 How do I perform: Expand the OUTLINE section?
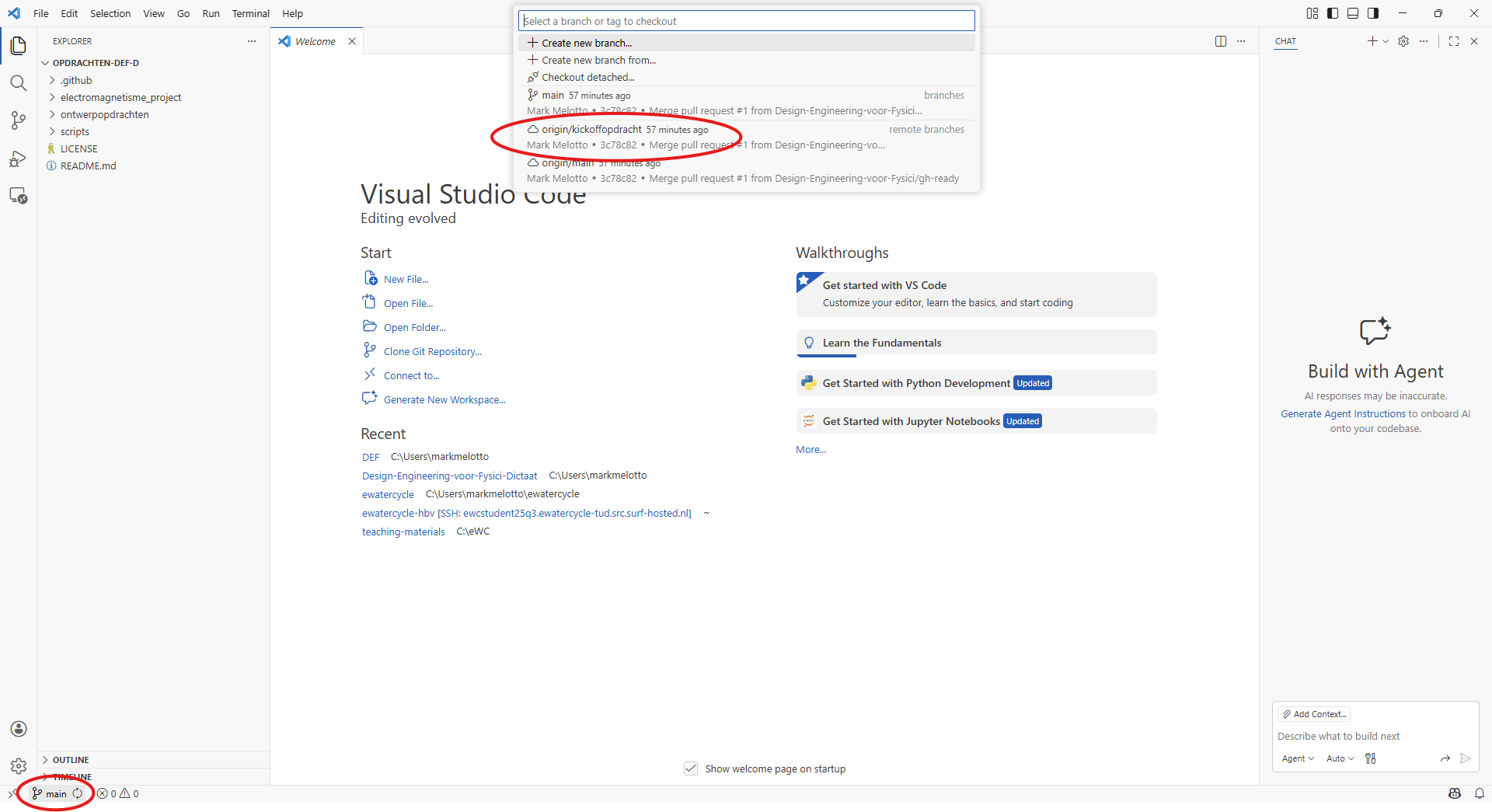[154, 760]
